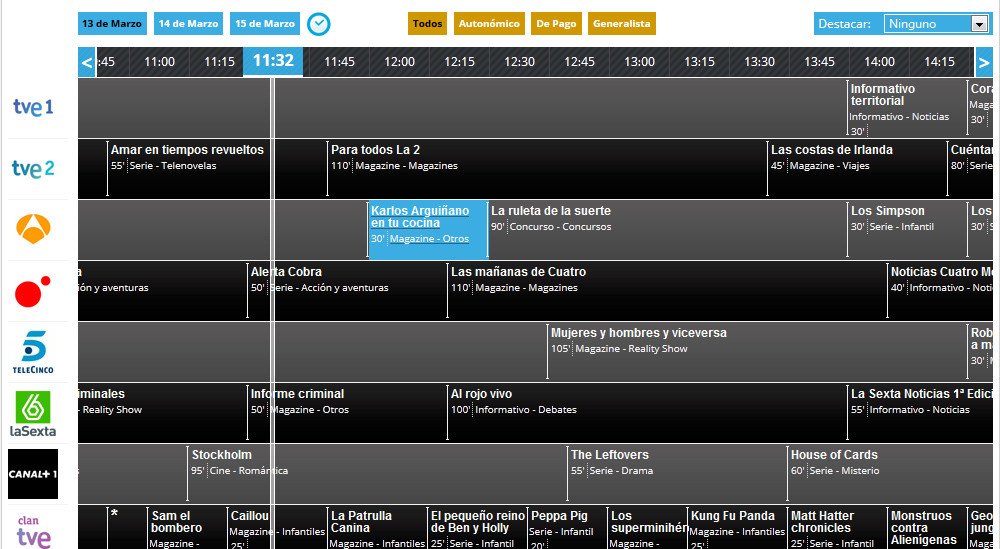Open Kung Fu Panda program
Image resolution: width=1000 pixels, height=549 pixels.
[x=733, y=516]
